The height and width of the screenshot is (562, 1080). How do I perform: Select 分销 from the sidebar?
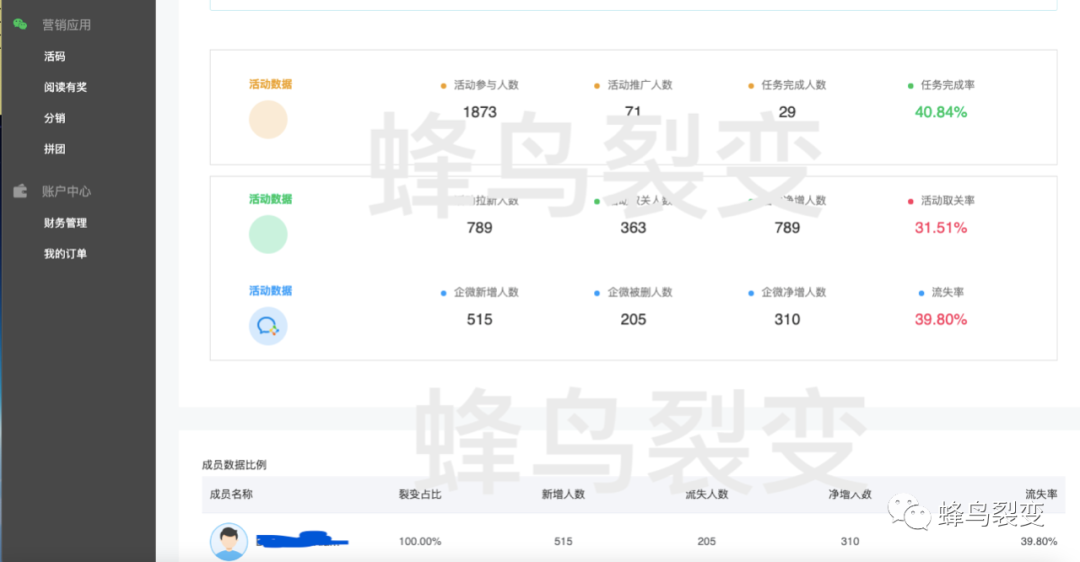point(54,118)
